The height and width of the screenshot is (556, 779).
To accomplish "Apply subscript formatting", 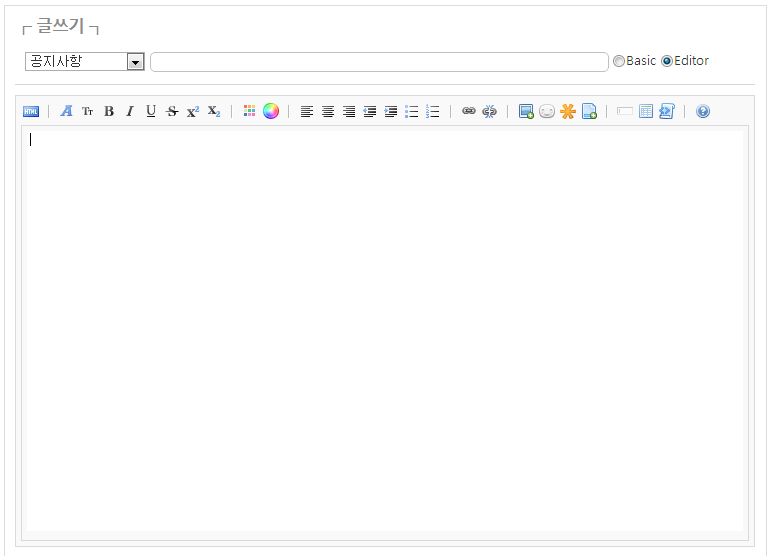I will click(x=214, y=112).
